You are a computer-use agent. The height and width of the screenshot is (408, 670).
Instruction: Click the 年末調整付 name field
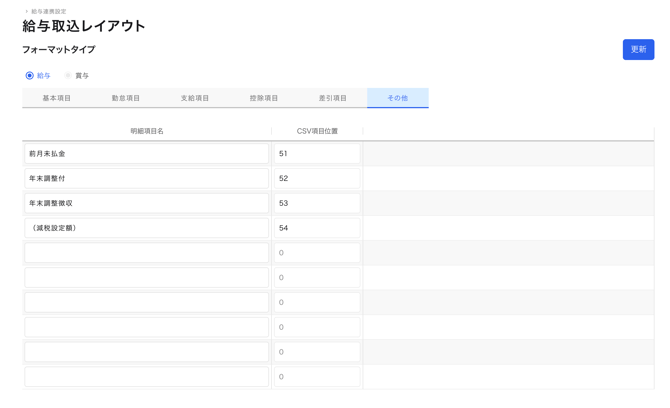pos(146,179)
